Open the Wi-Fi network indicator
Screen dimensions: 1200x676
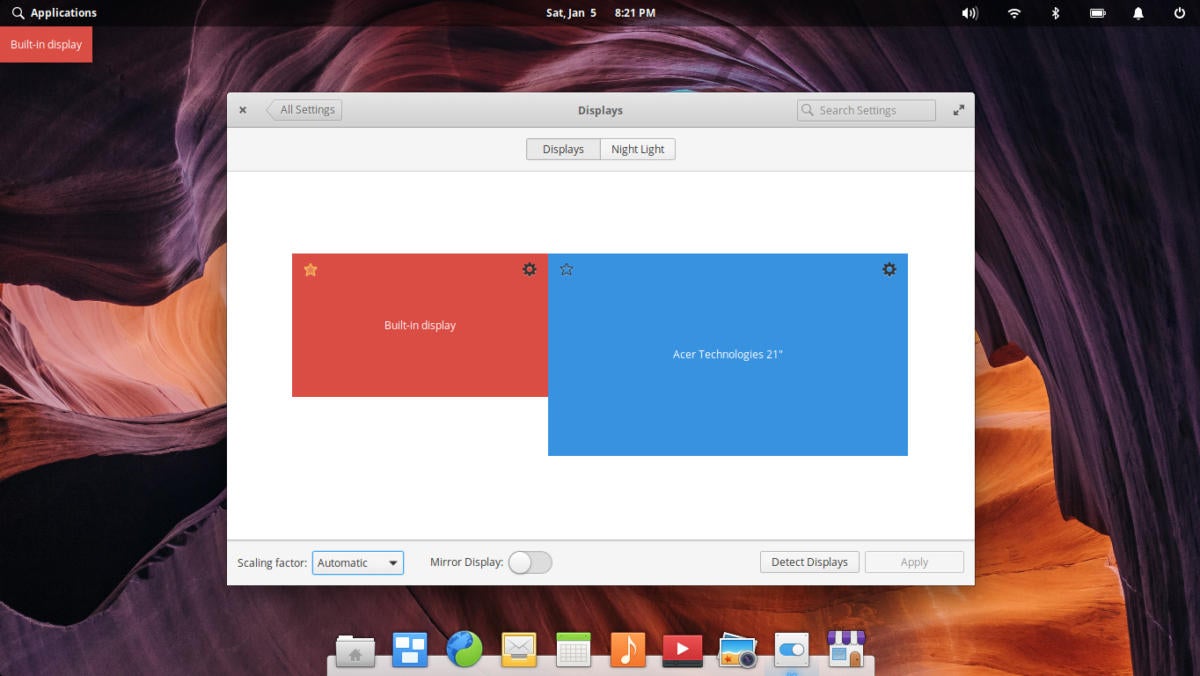(1014, 13)
